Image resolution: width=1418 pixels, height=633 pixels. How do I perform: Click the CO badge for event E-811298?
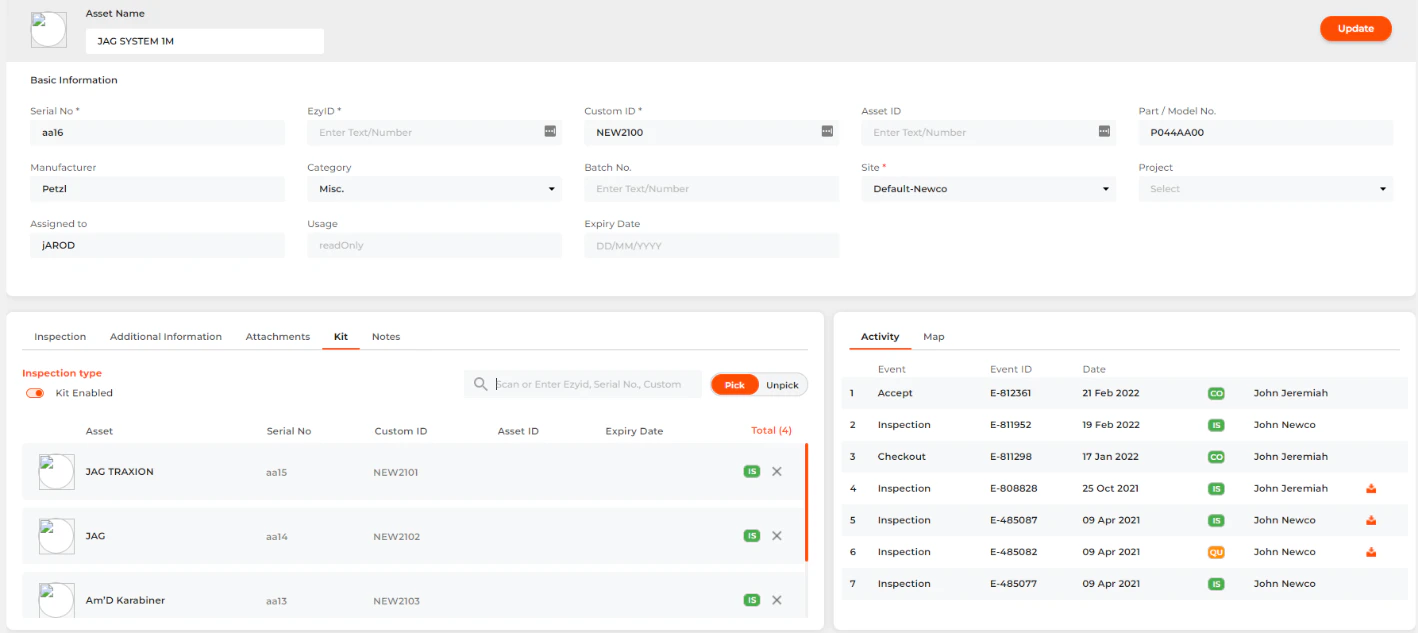tap(1216, 457)
